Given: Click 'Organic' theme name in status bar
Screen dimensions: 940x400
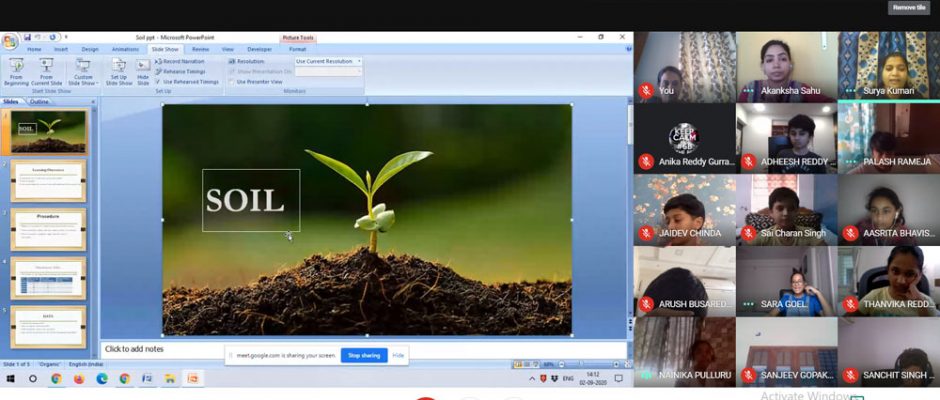Looking at the screenshot, I should coord(49,364).
